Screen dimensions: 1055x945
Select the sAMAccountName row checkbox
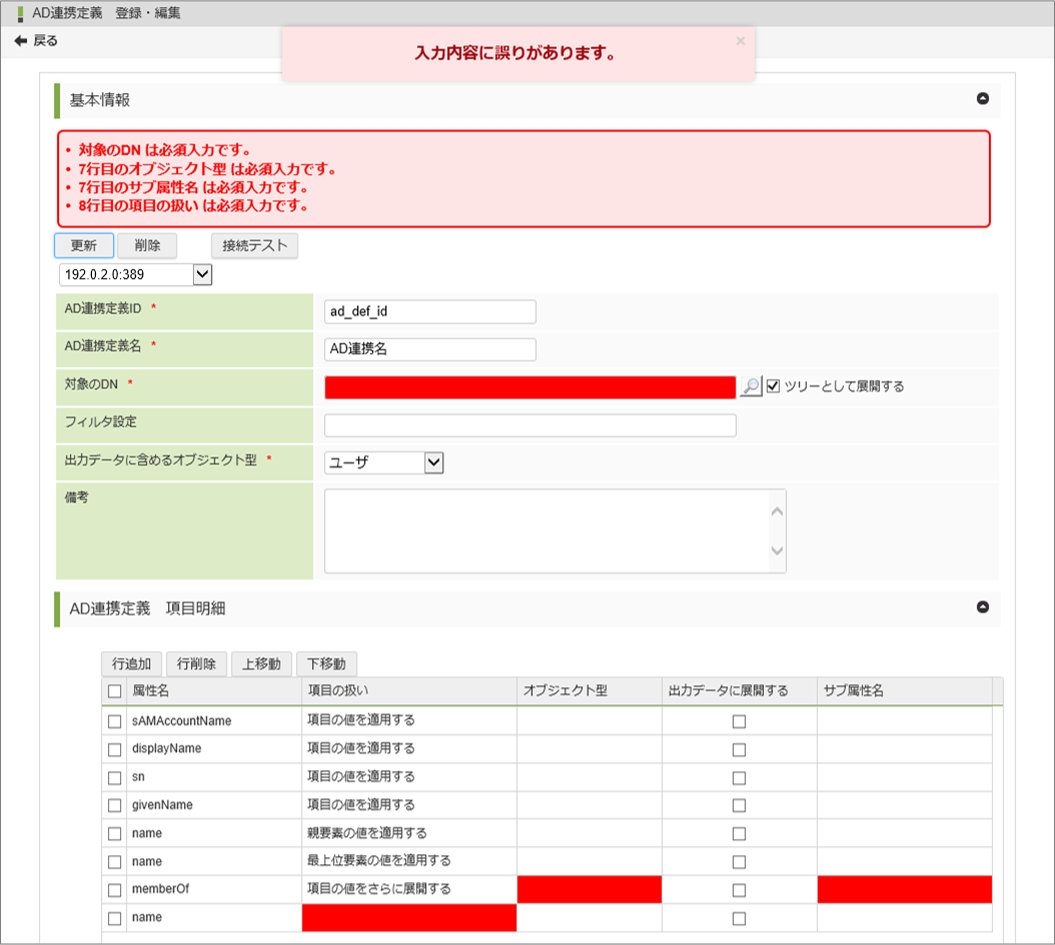point(115,721)
